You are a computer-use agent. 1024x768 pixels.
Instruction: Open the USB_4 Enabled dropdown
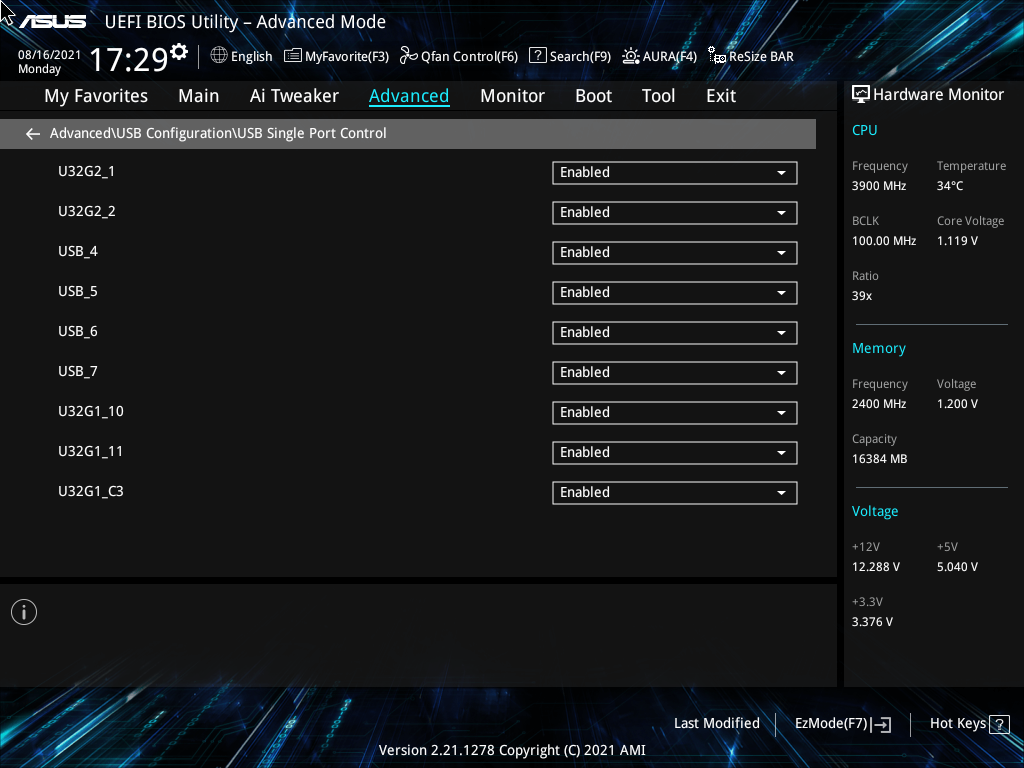tap(675, 253)
